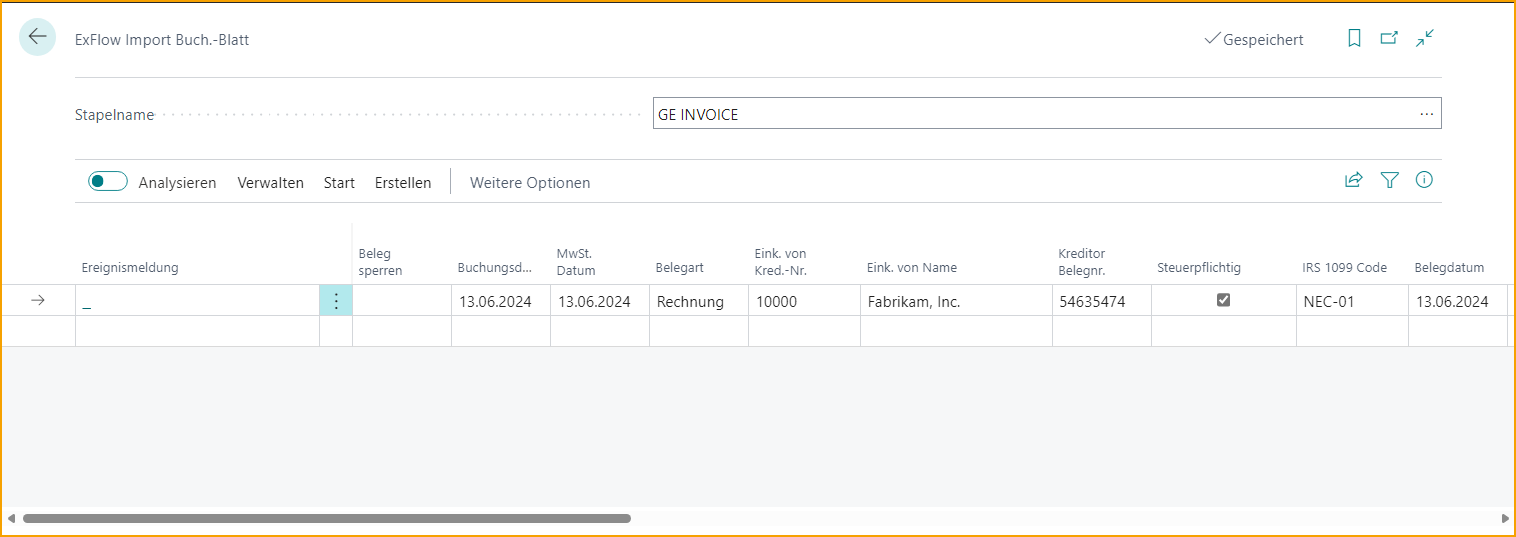1516x537 pixels.
Task: Collapse the page with the shrink icon
Action: [x=1425, y=39]
